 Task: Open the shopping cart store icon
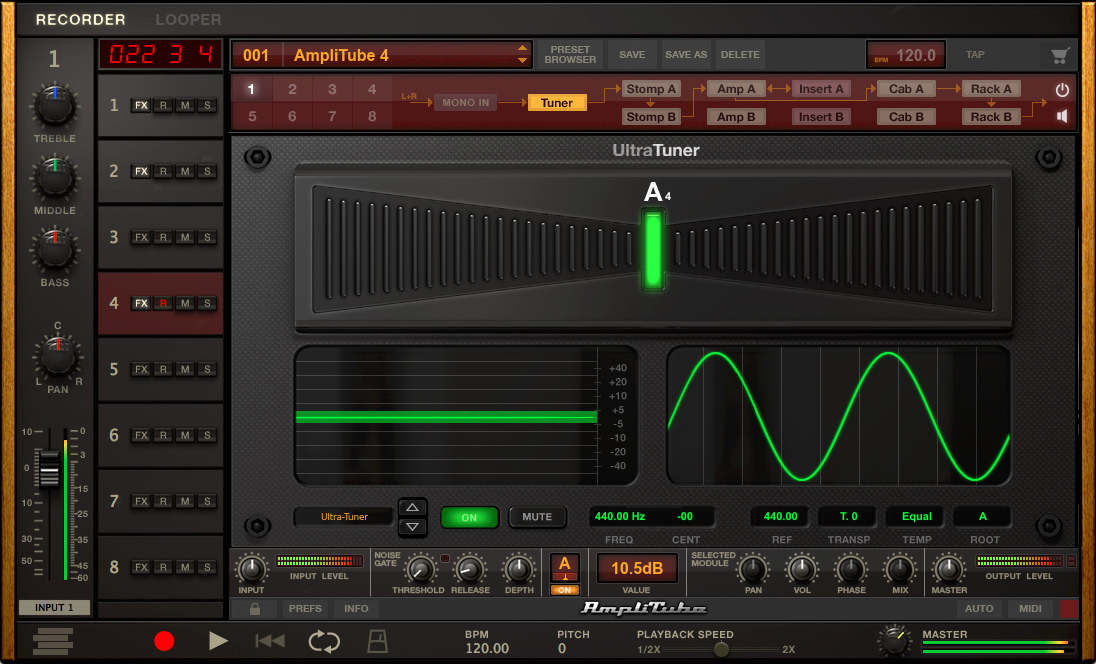point(1060,55)
